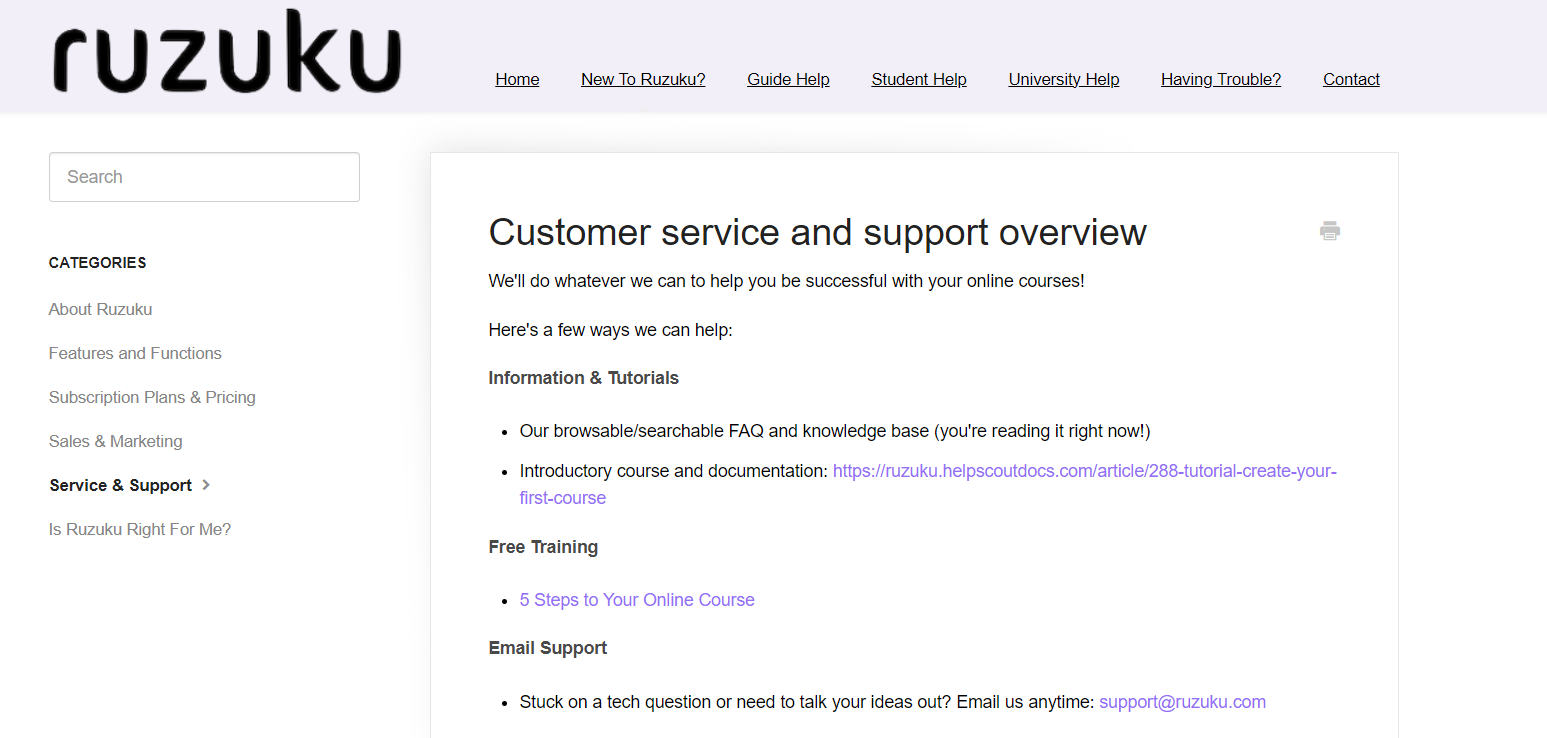Open Features and Functions category
The height and width of the screenshot is (738, 1547).
click(135, 353)
